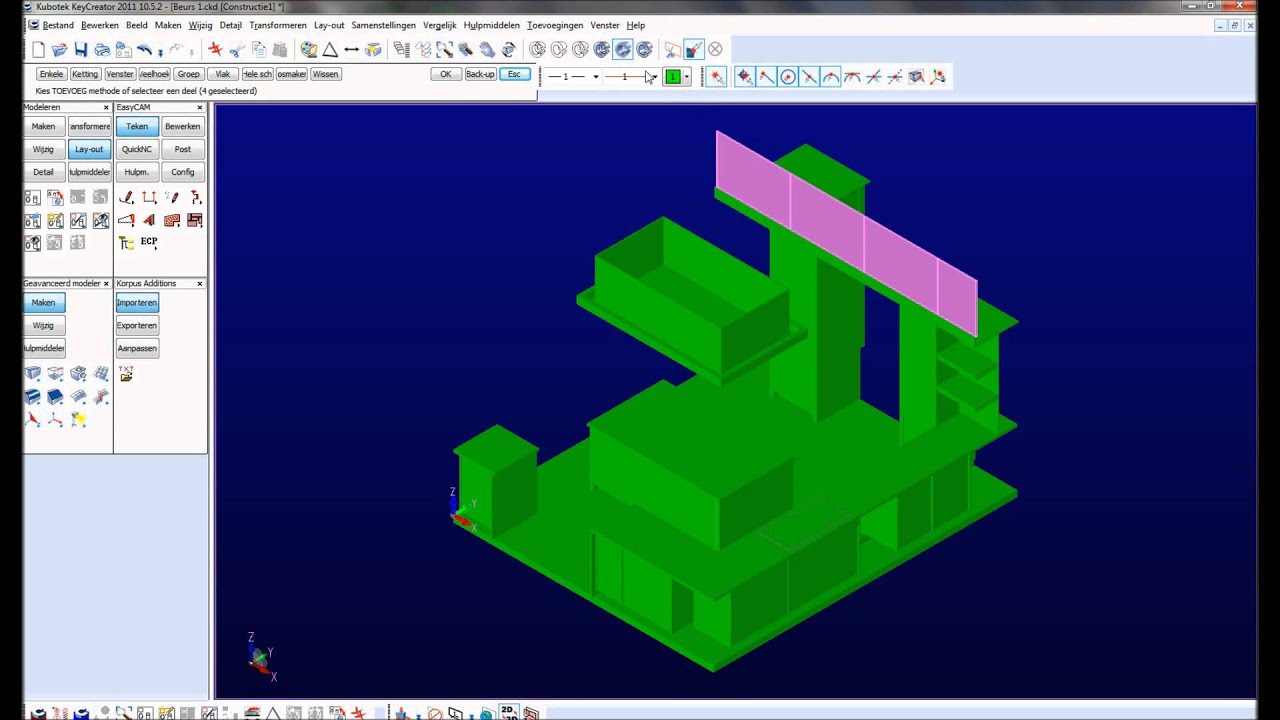Click the scissors clipping plane icon

[672, 50]
